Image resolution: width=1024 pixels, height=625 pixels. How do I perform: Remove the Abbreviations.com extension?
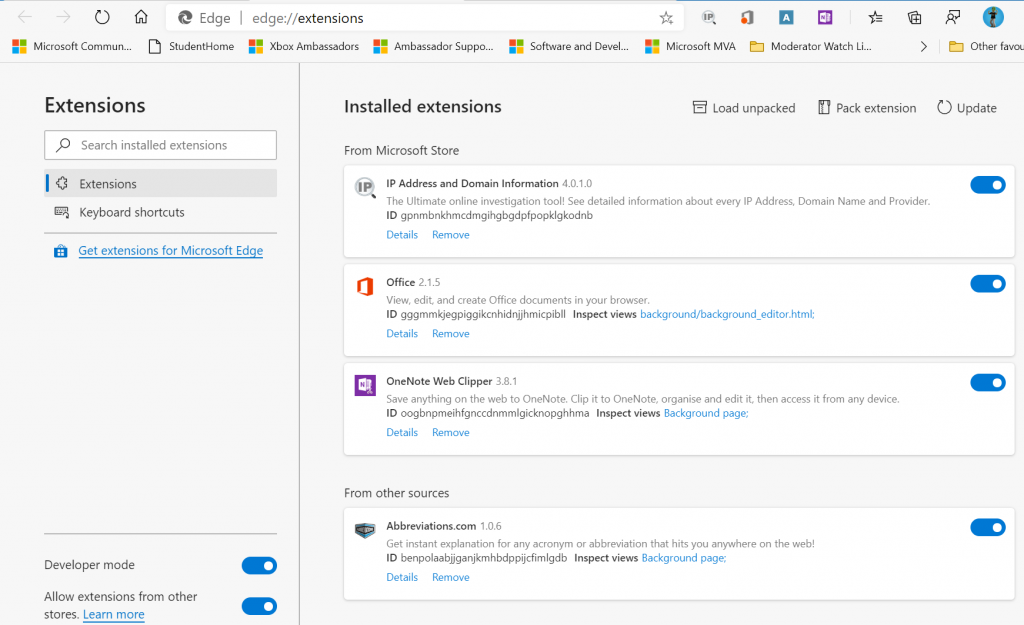click(x=450, y=577)
